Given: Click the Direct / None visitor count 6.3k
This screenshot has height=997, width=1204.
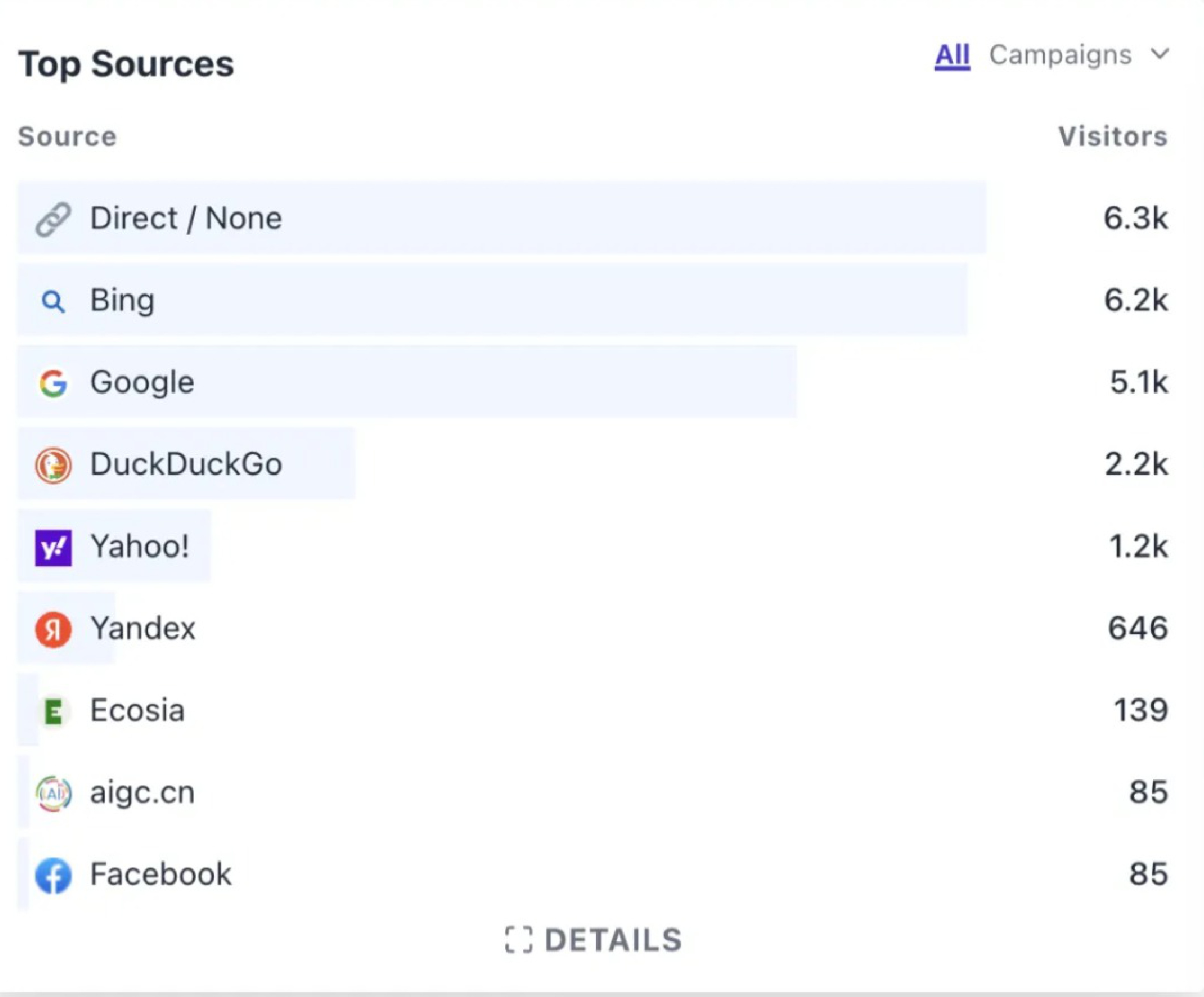Looking at the screenshot, I should [x=1135, y=218].
